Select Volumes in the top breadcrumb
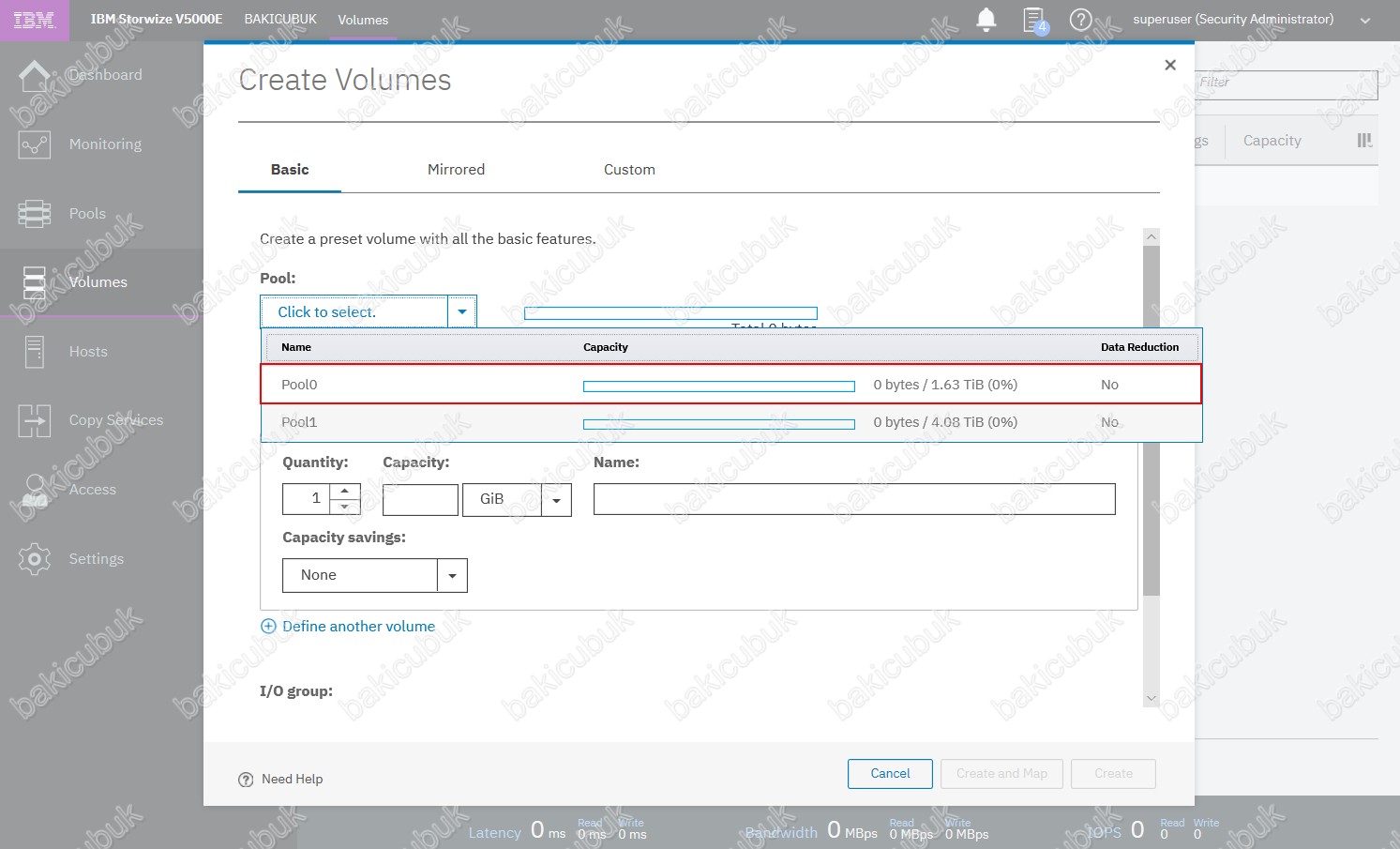 coord(363,20)
